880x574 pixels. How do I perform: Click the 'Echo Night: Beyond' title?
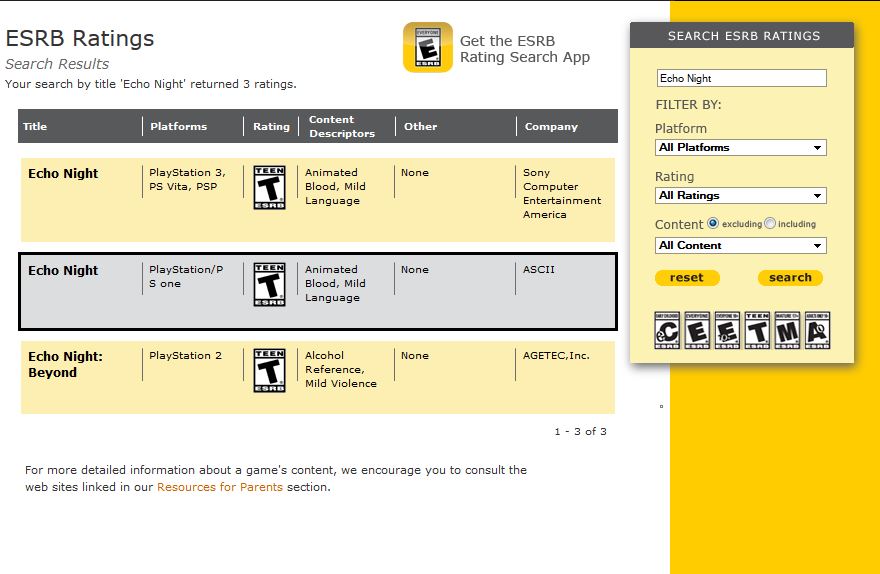click(x=65, y=364)
